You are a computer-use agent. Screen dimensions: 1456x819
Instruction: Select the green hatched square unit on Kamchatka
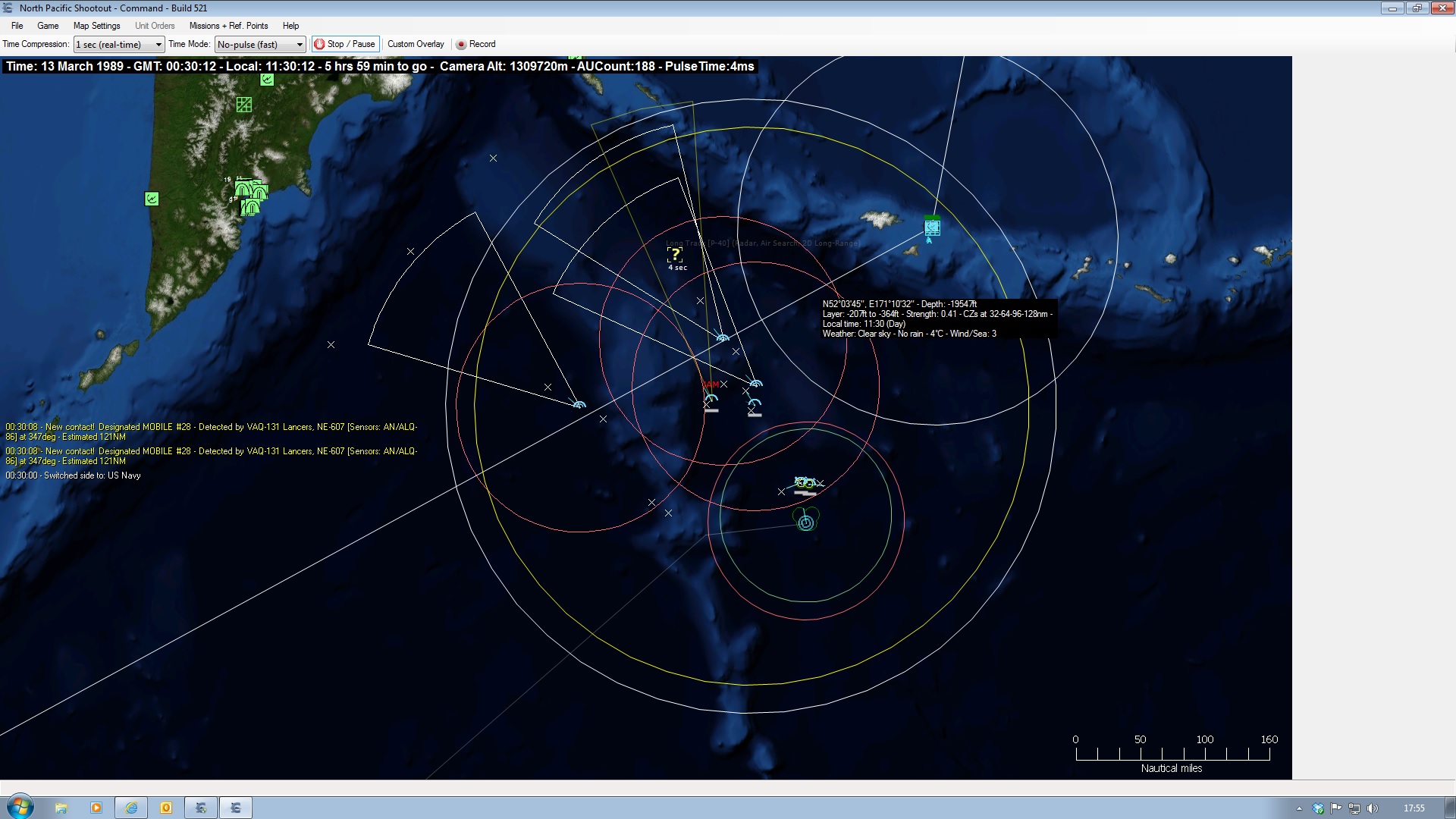[x=243, y=105]
